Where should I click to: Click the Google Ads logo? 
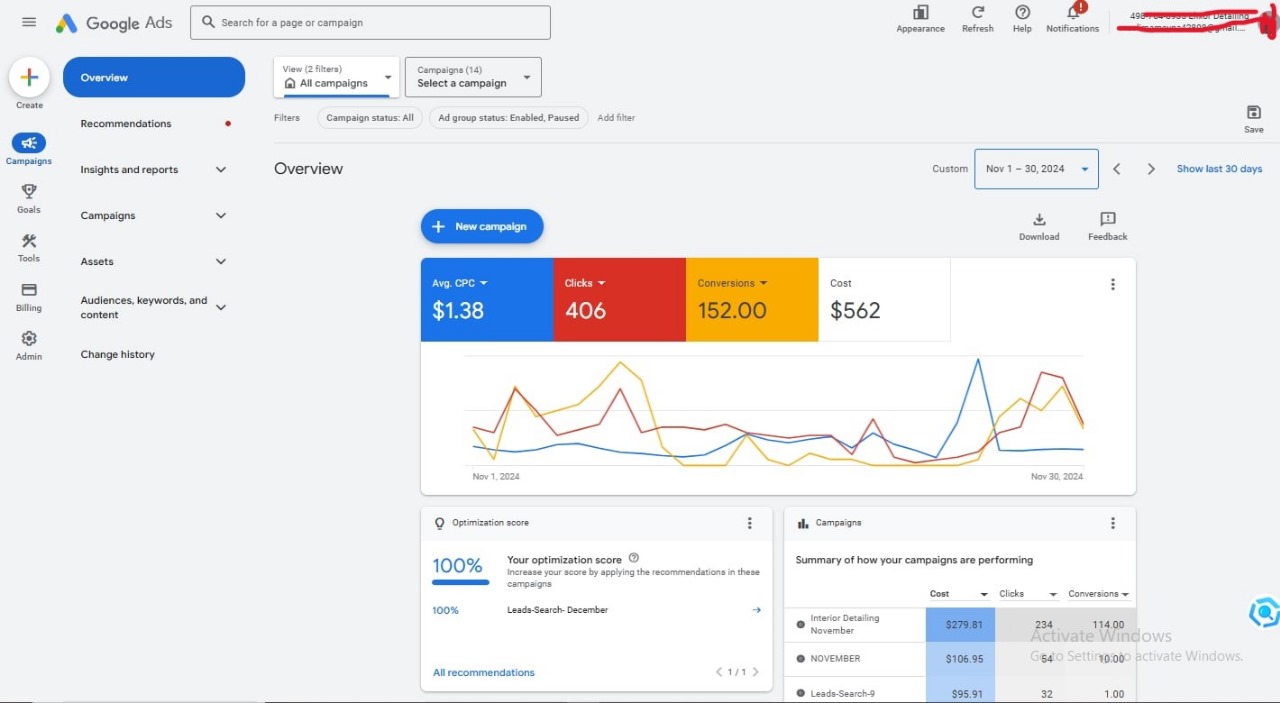tap(114, 23)
